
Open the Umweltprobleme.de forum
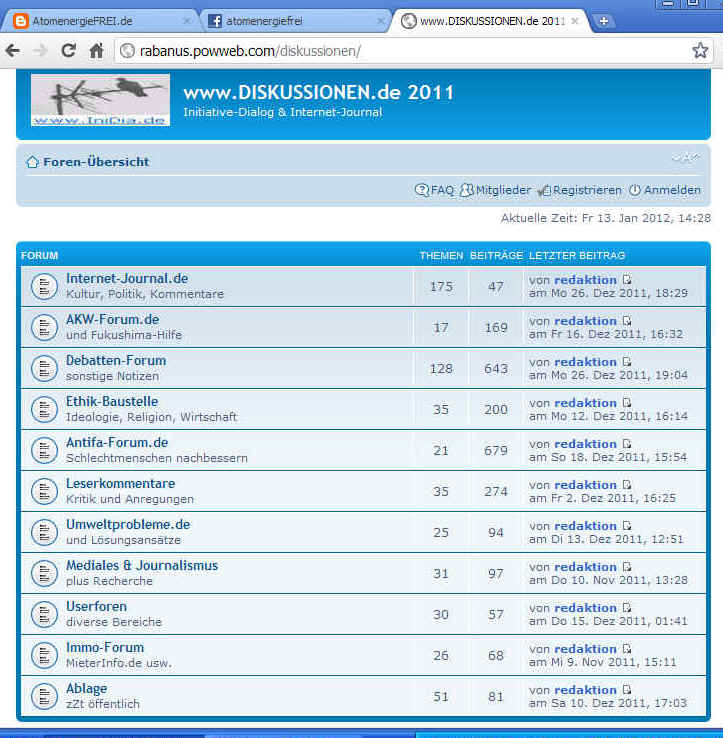128,524
